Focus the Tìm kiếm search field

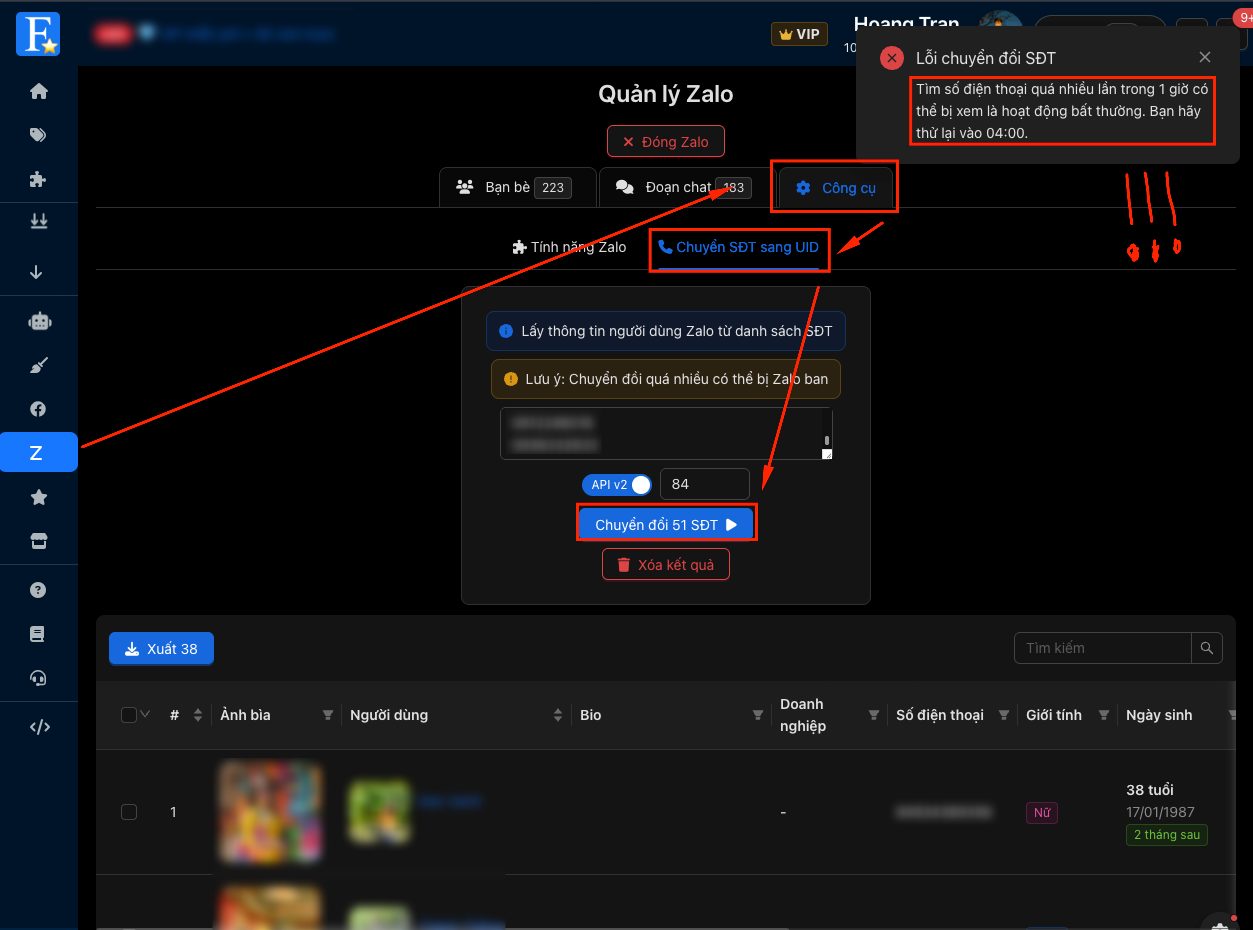(1103, 648)
